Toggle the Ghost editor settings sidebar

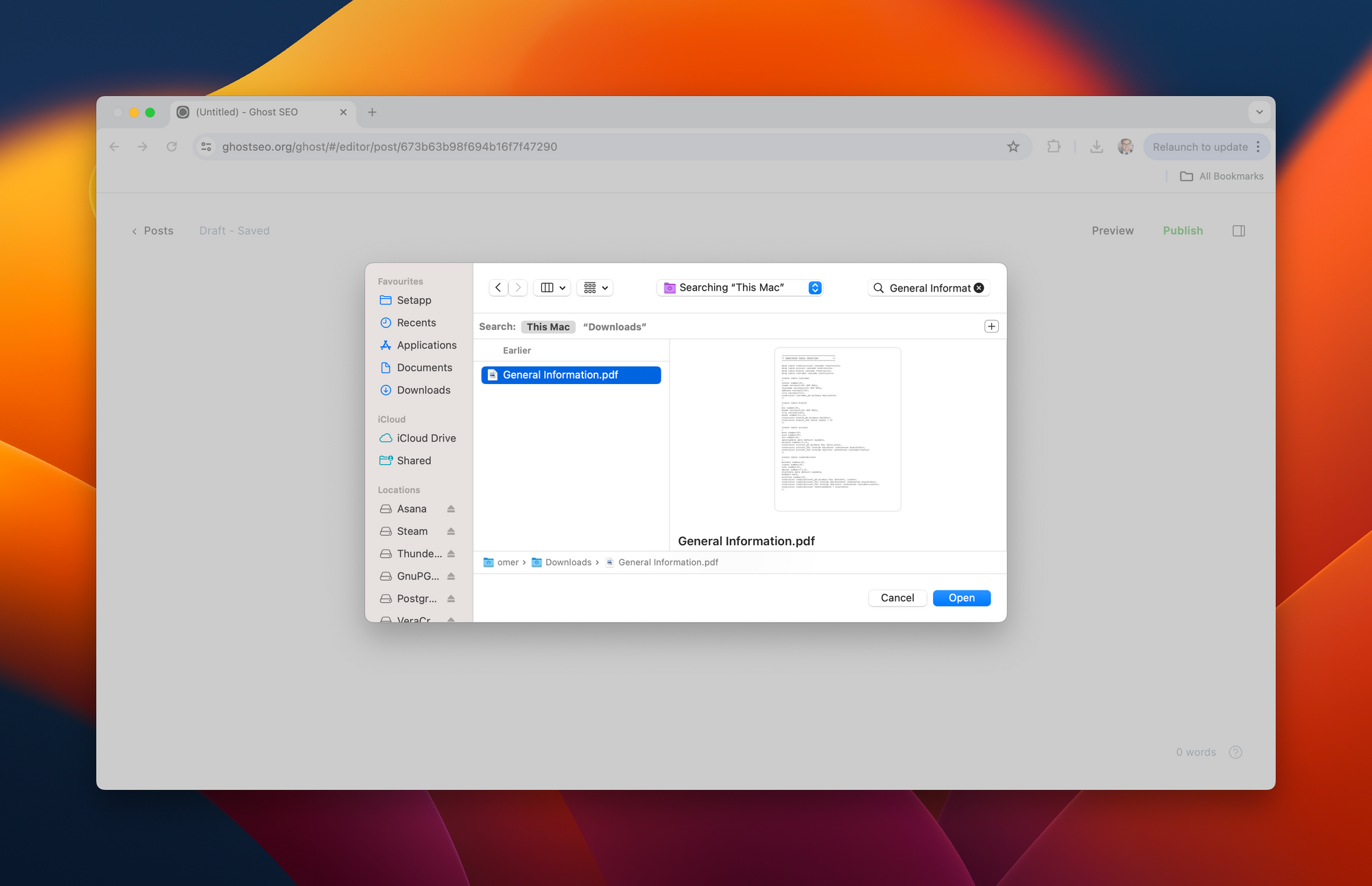tap(1238, 231)
